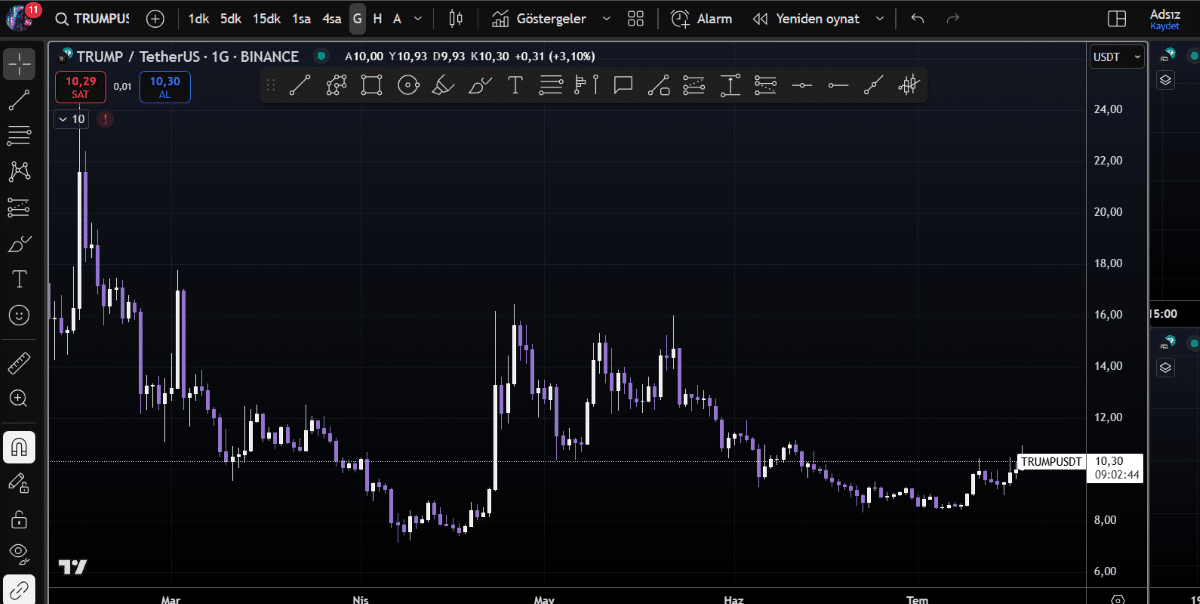This screenshot has height=604, width=1200.
Task: Pick the circle tool in favorites toolbar
Action: (x=407, y=85)
